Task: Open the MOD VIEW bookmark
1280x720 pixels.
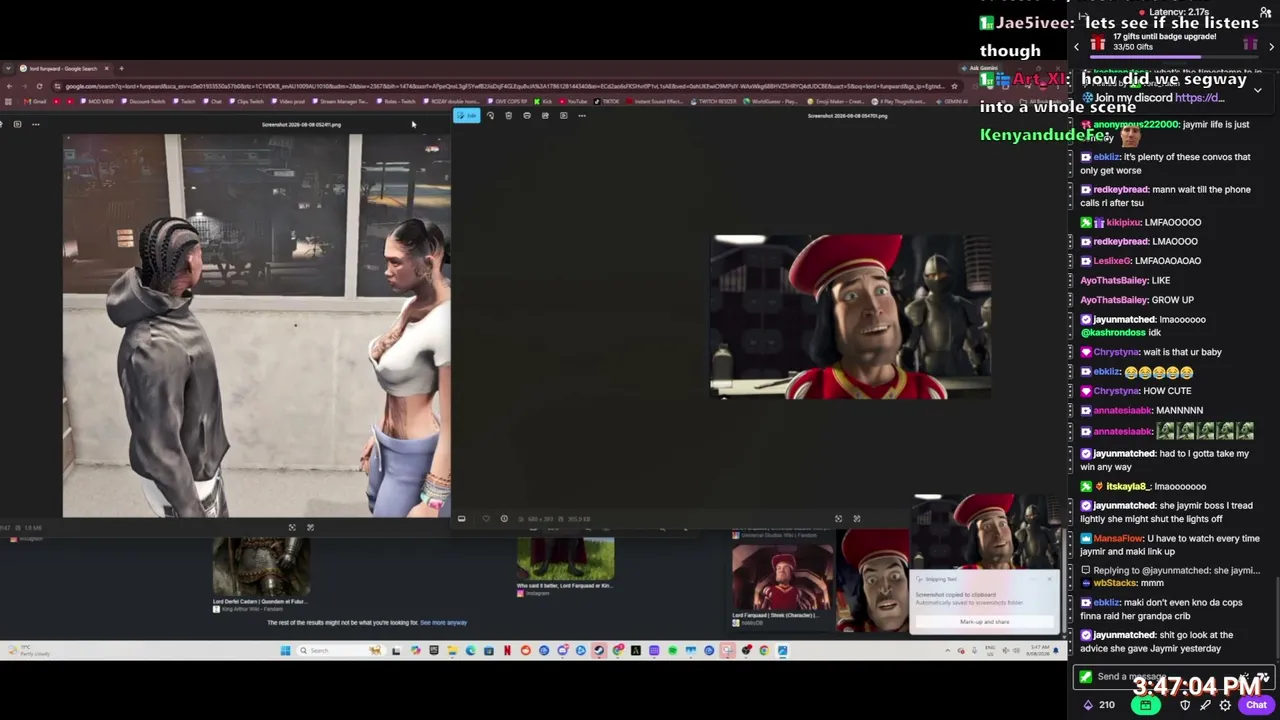Action: [x=97, y=102]
